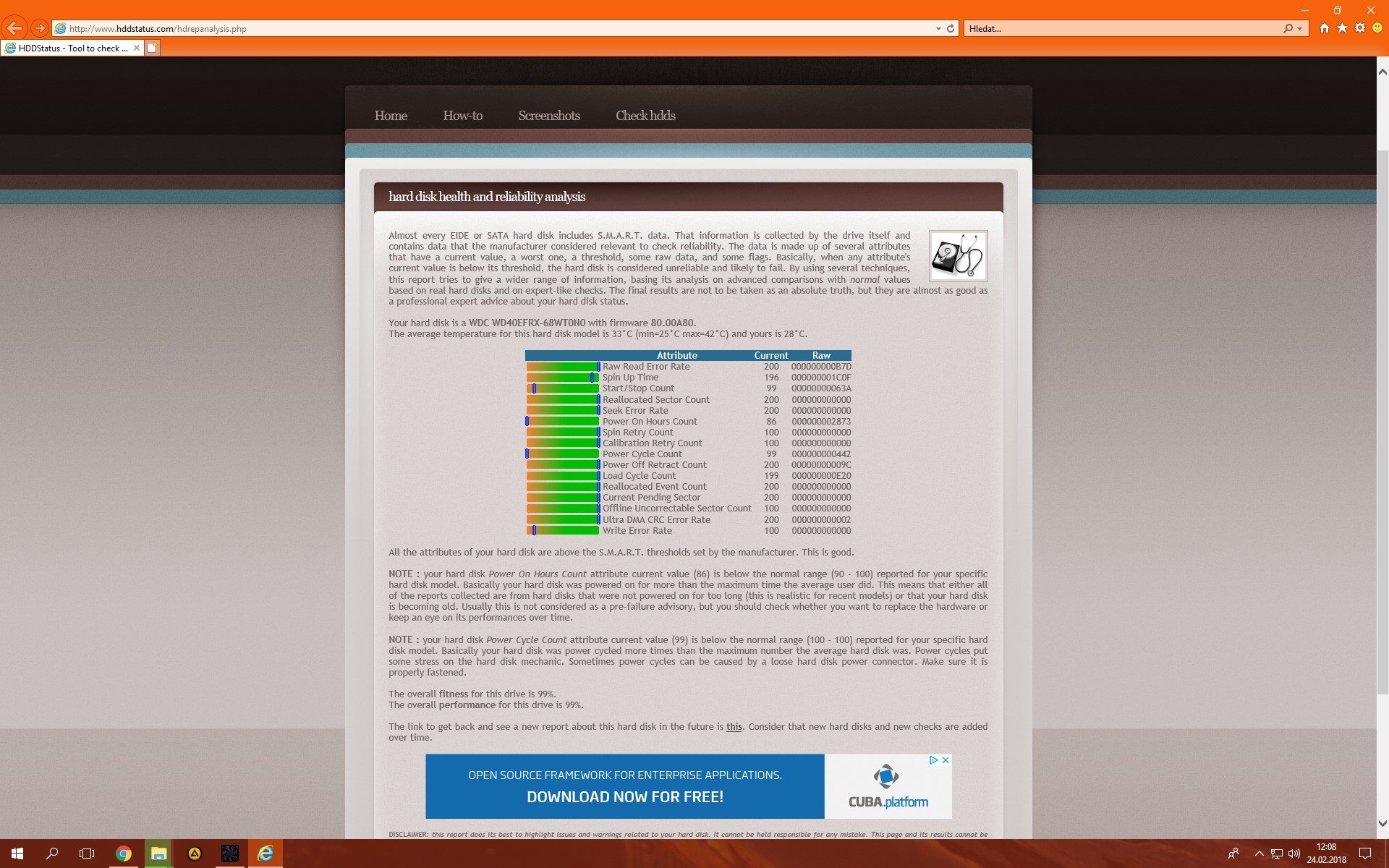
Task: Switch to Internet Explorer on the taskbar
Action: tap(266, 854)
